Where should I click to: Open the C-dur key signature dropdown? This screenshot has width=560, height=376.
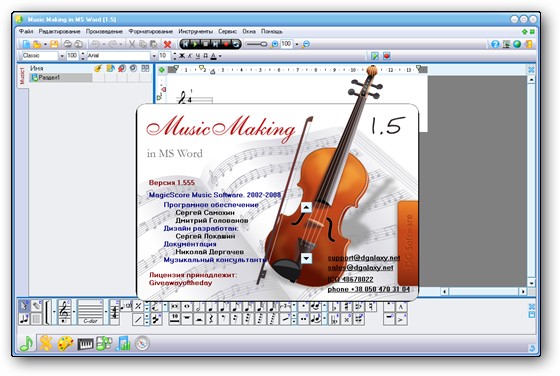pyautogui.click(x=106, y=312)
